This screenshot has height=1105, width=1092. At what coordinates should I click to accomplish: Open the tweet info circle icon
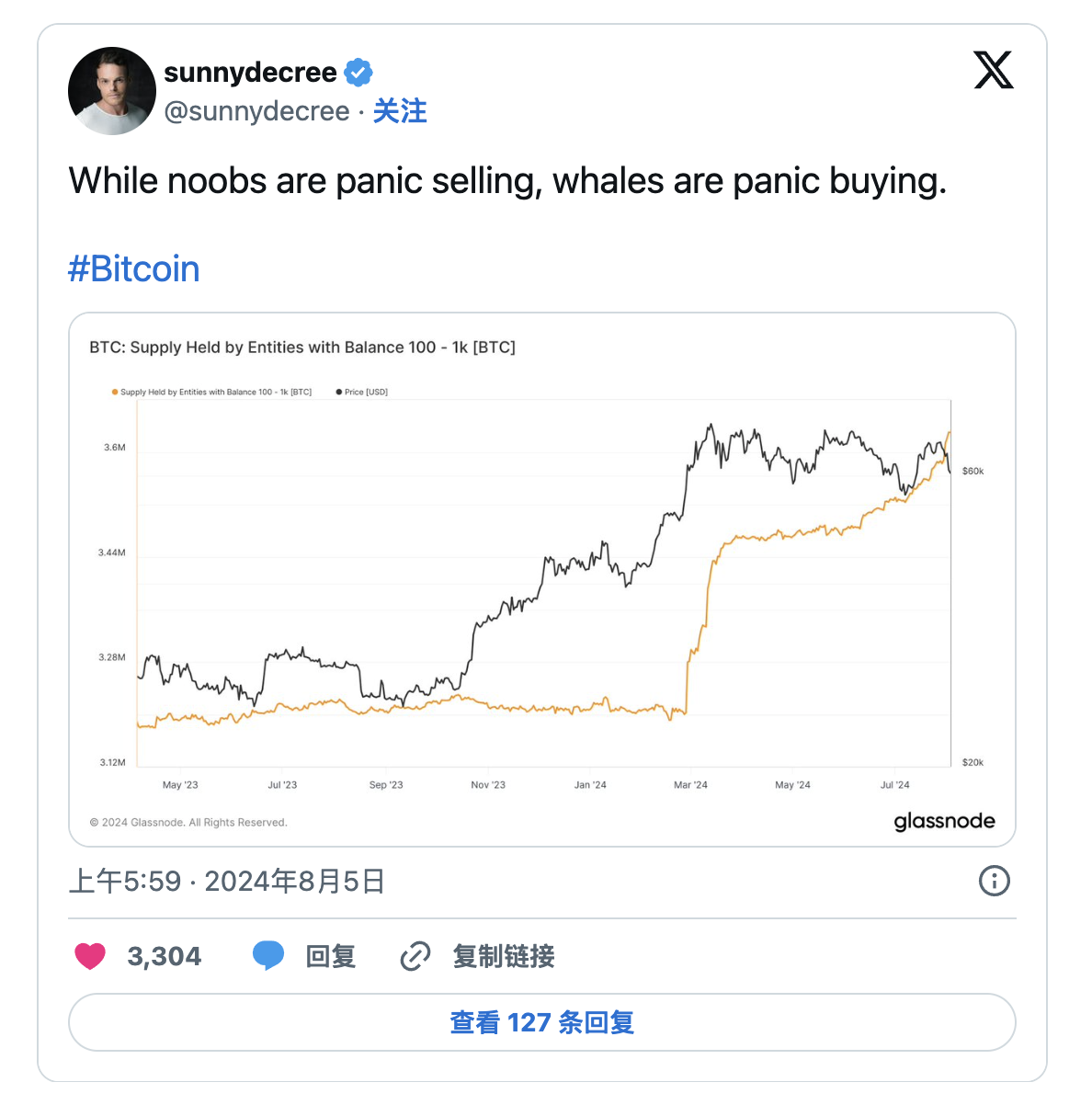pos(994,881)
